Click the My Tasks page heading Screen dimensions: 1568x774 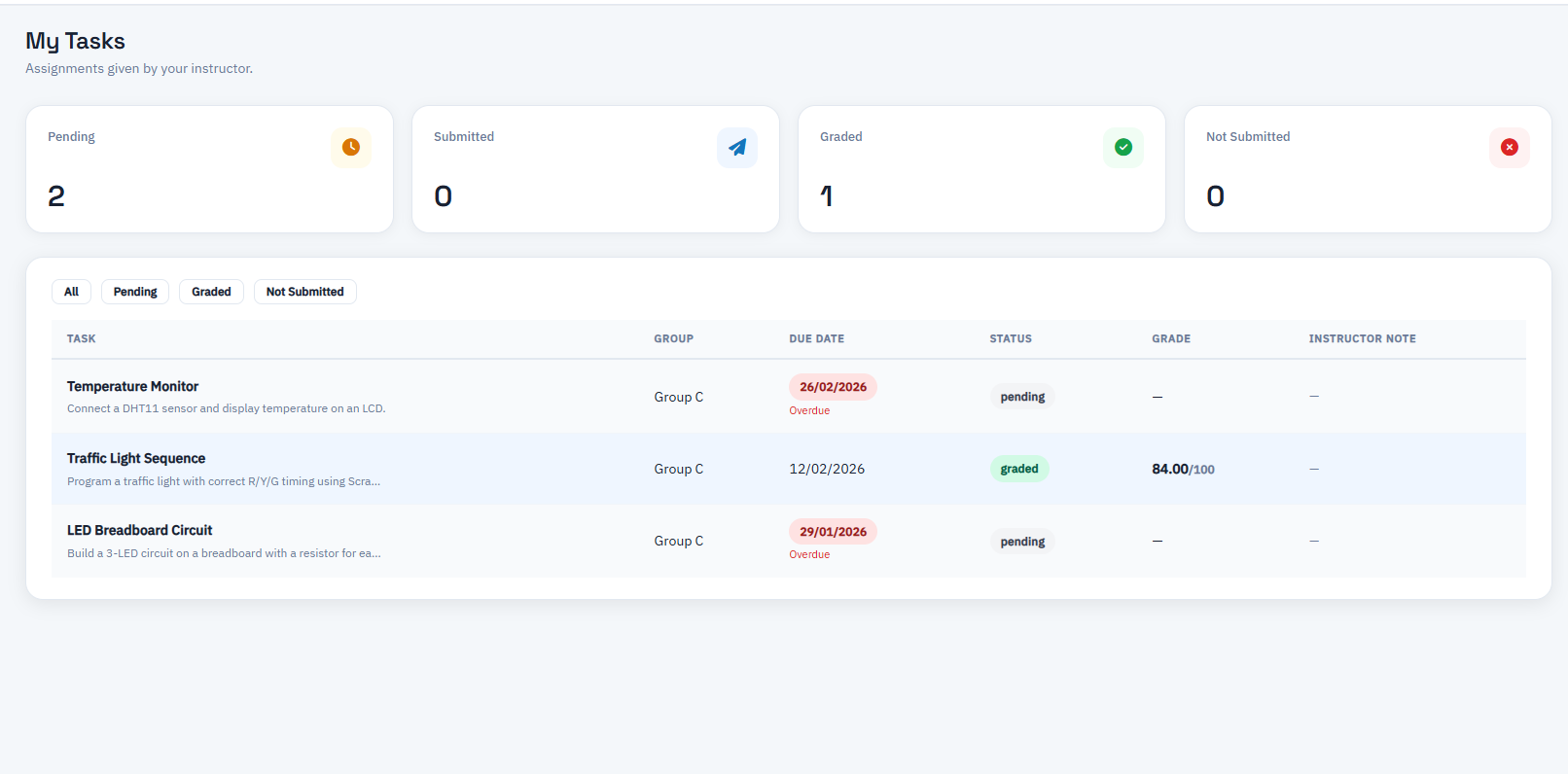(x=75, y=41)
